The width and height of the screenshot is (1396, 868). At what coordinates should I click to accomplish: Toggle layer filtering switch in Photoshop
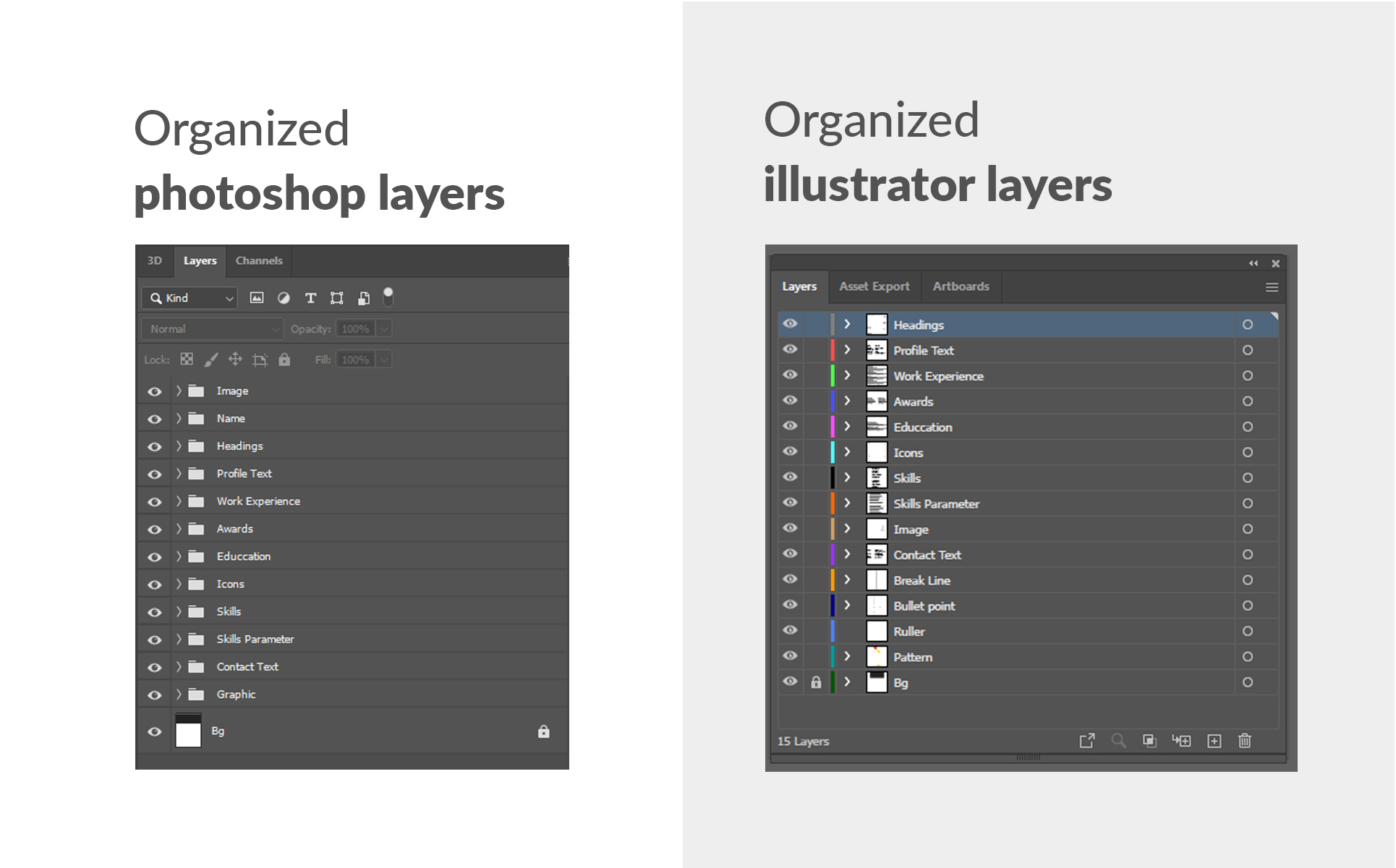[x=388, y=297]
